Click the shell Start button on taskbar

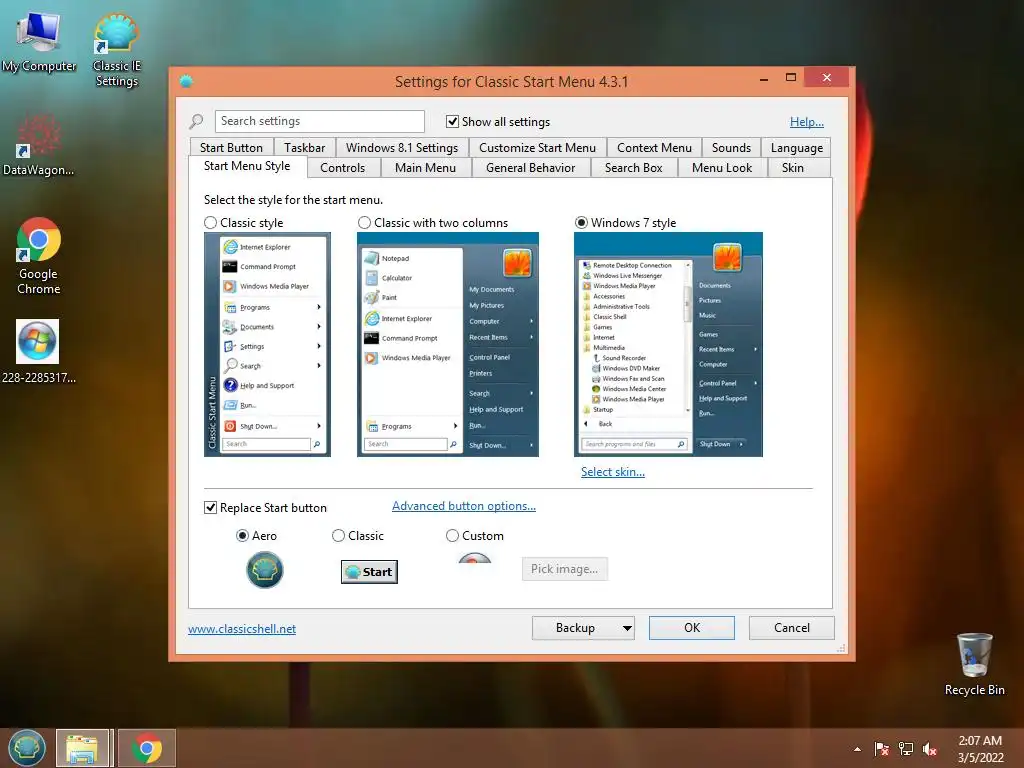point(27,748)
